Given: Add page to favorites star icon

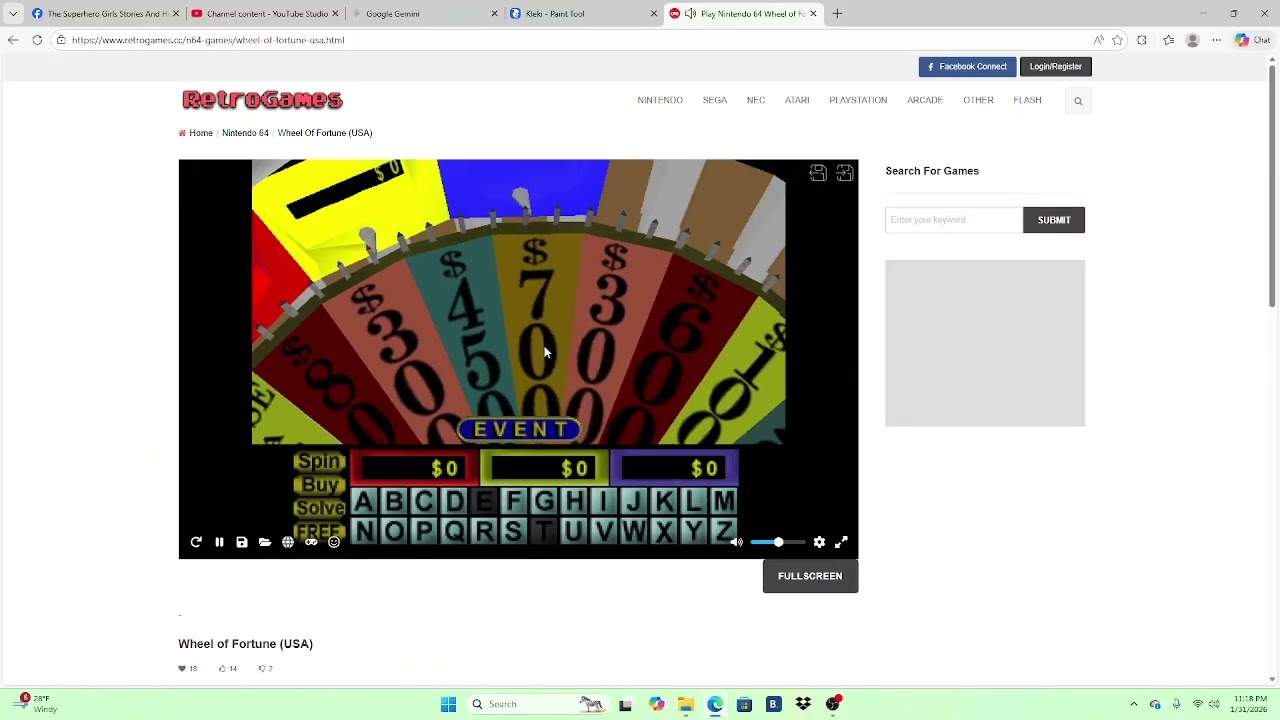Looking at the screenshot, I should point(1117,40).
